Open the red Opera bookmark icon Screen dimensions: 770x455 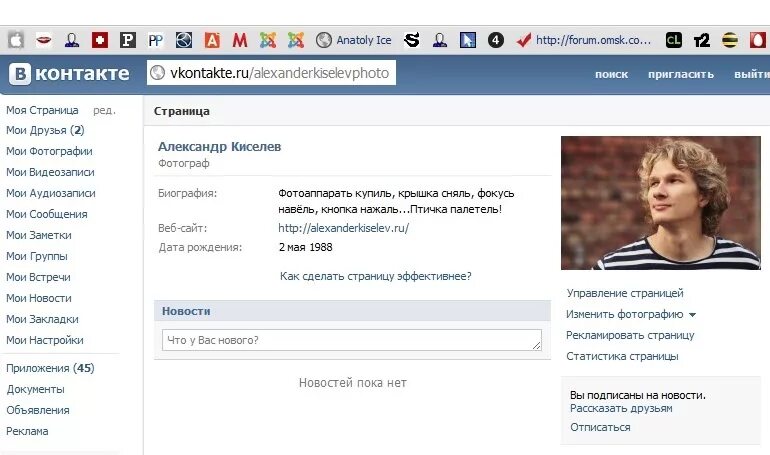point(758,40)
